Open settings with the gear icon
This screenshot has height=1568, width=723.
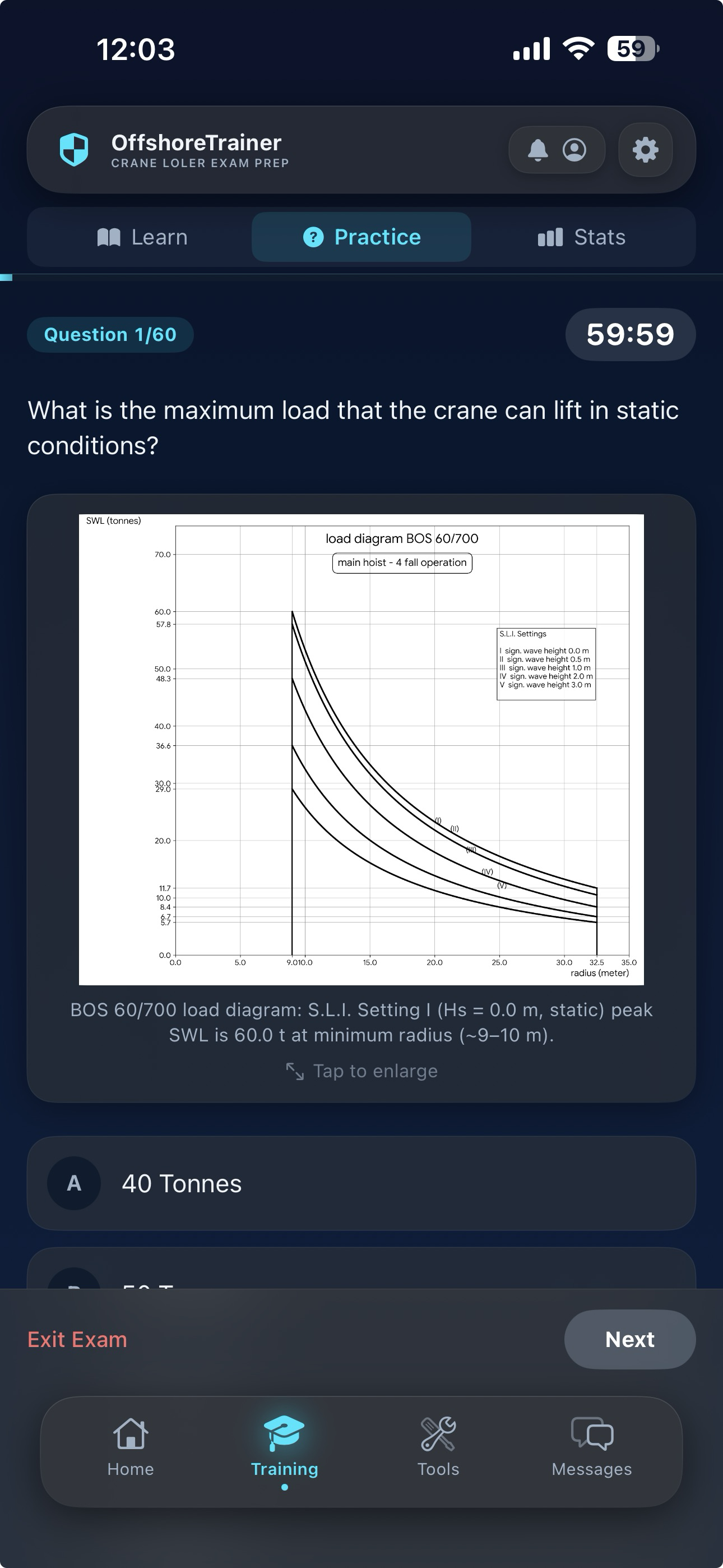pyautogui.click(x=645, y=150)
